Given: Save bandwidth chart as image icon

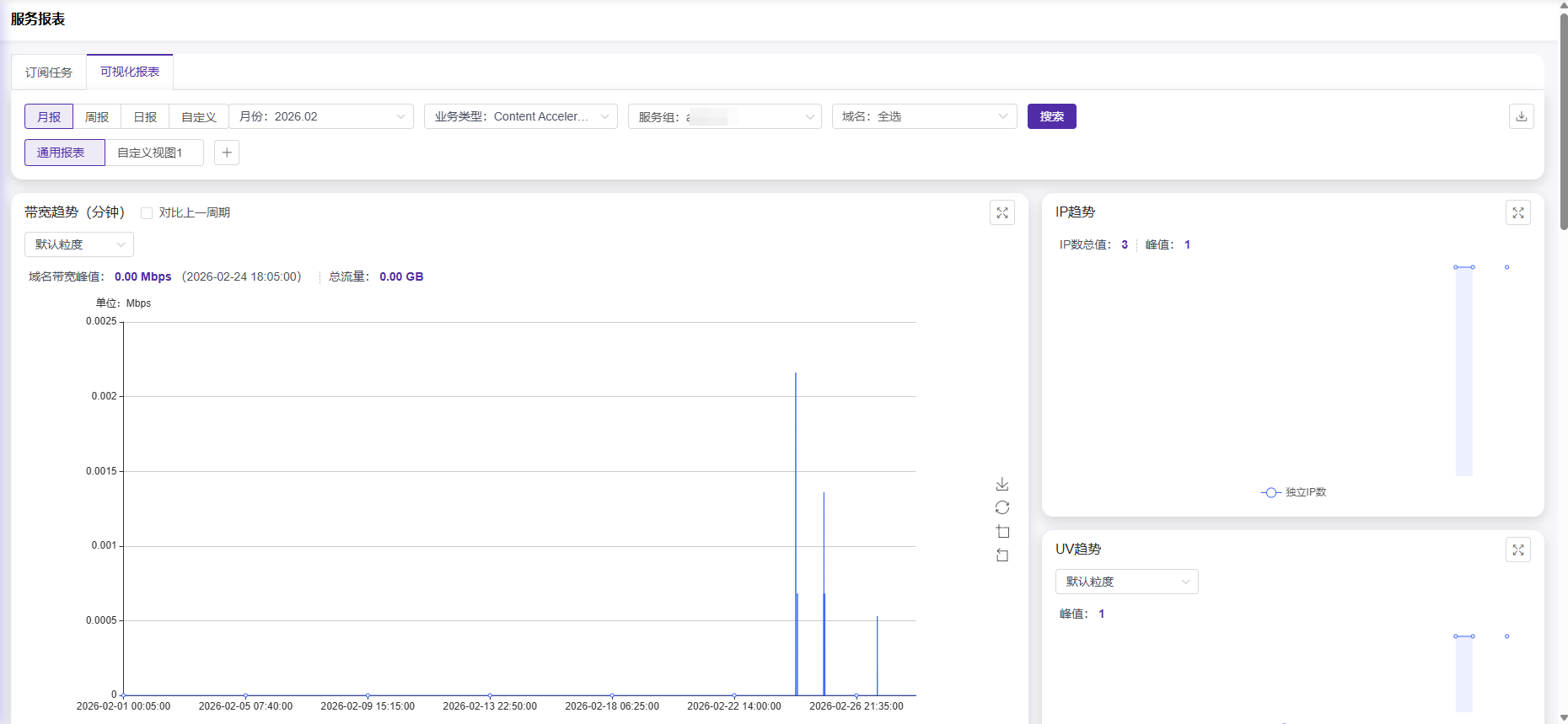Looking at the screenshot, I should 1001,484.
